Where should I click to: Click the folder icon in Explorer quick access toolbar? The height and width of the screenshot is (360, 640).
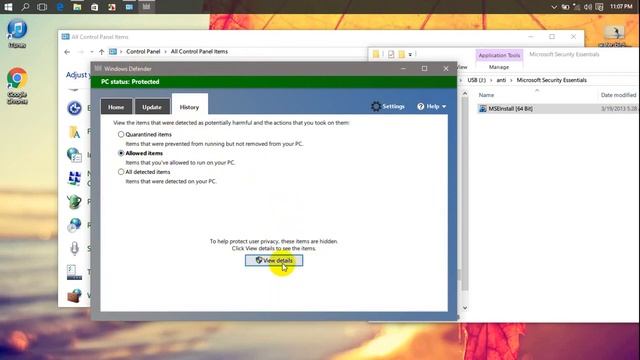[376, 54]
